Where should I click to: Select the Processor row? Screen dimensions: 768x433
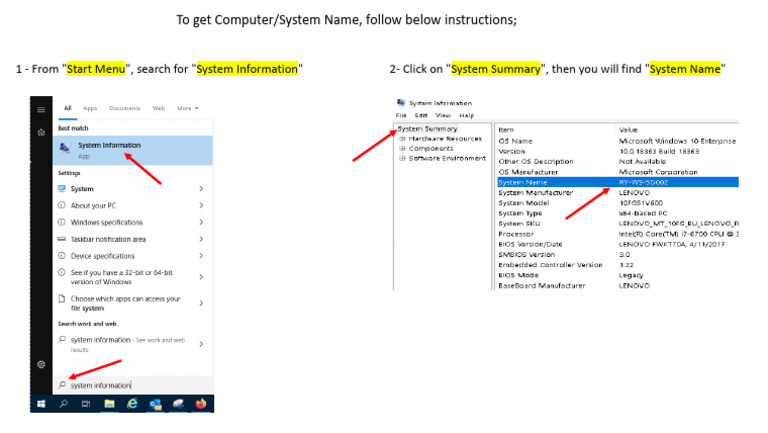618,234
